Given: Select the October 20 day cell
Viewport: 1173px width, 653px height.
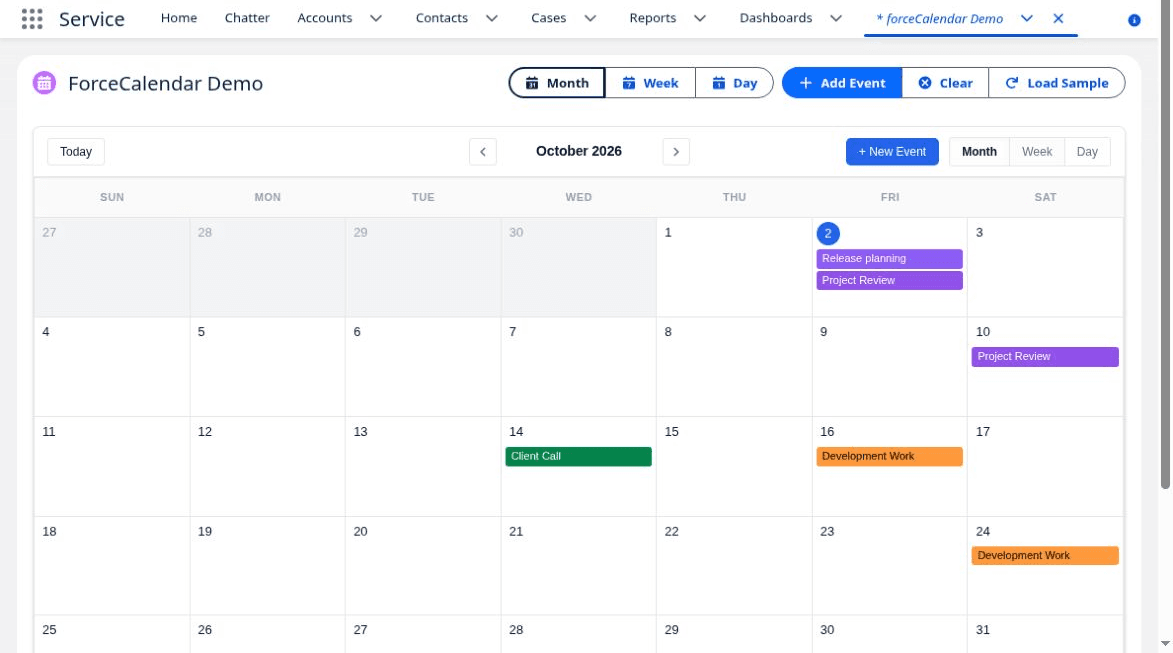Looking at the screenshot, I should tap(423, 566).
